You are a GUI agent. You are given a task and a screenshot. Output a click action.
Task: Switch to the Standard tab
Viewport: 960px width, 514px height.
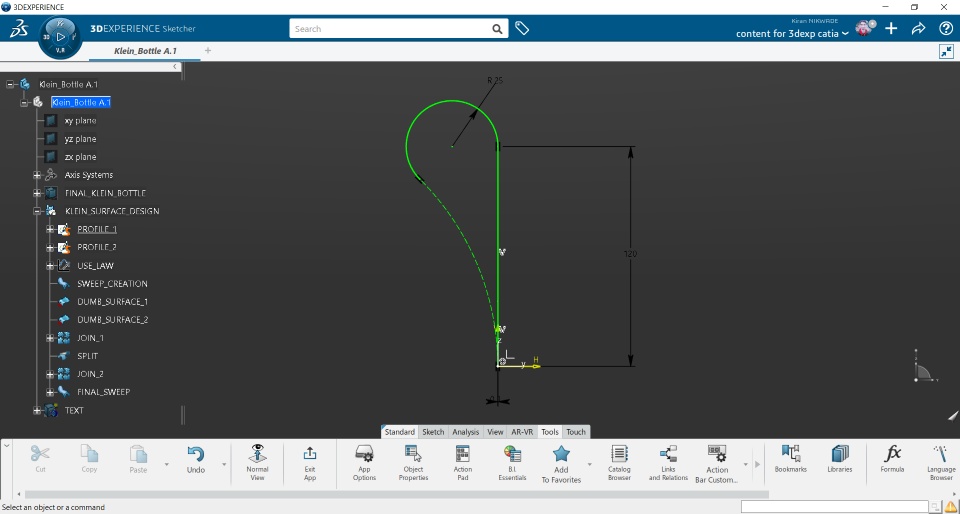tap(399, 431)
